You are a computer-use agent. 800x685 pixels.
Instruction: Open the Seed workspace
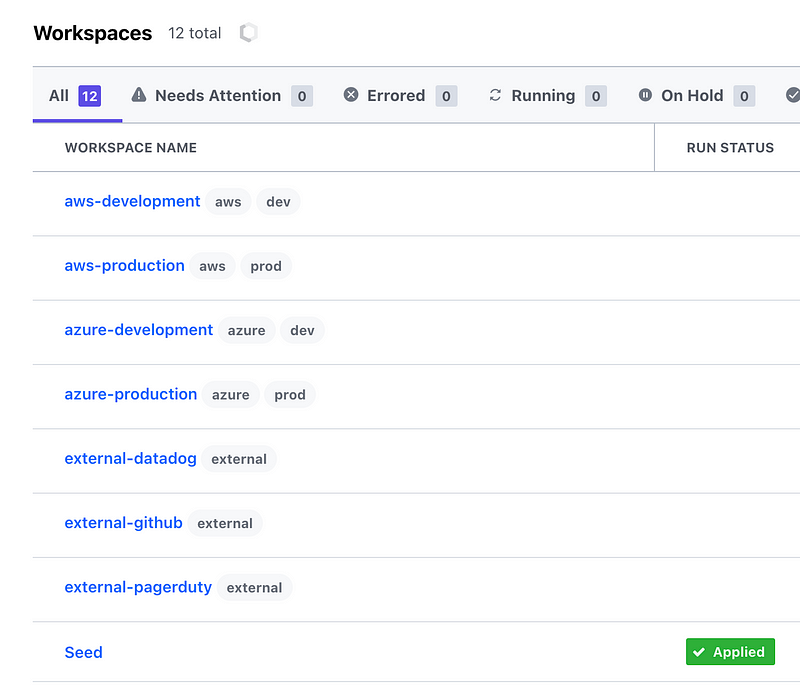pyautogui.click(x=84, y=652)
